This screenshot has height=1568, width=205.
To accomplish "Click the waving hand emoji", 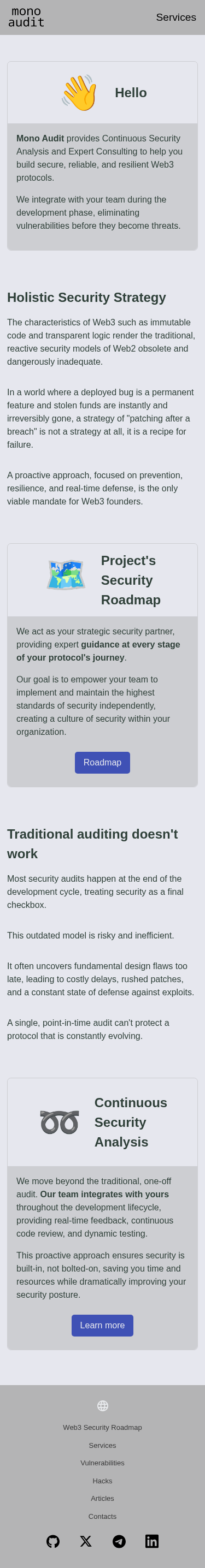I will [79, 92].
